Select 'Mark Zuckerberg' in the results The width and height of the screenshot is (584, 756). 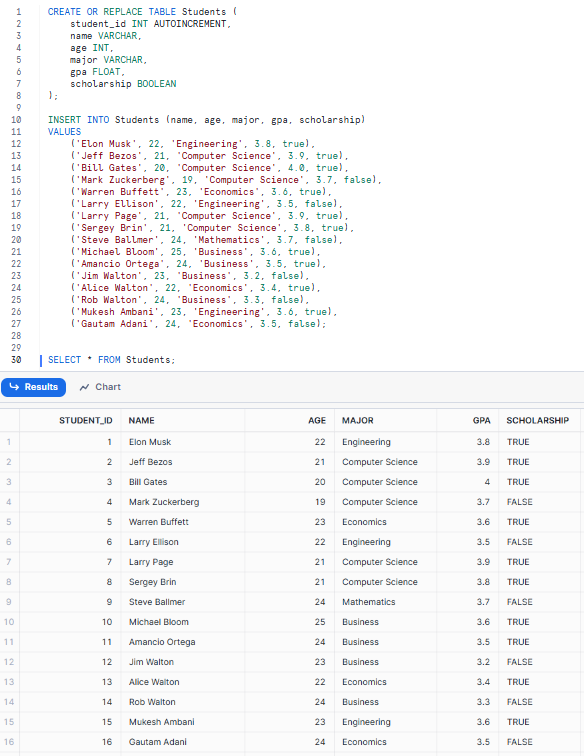164,502
